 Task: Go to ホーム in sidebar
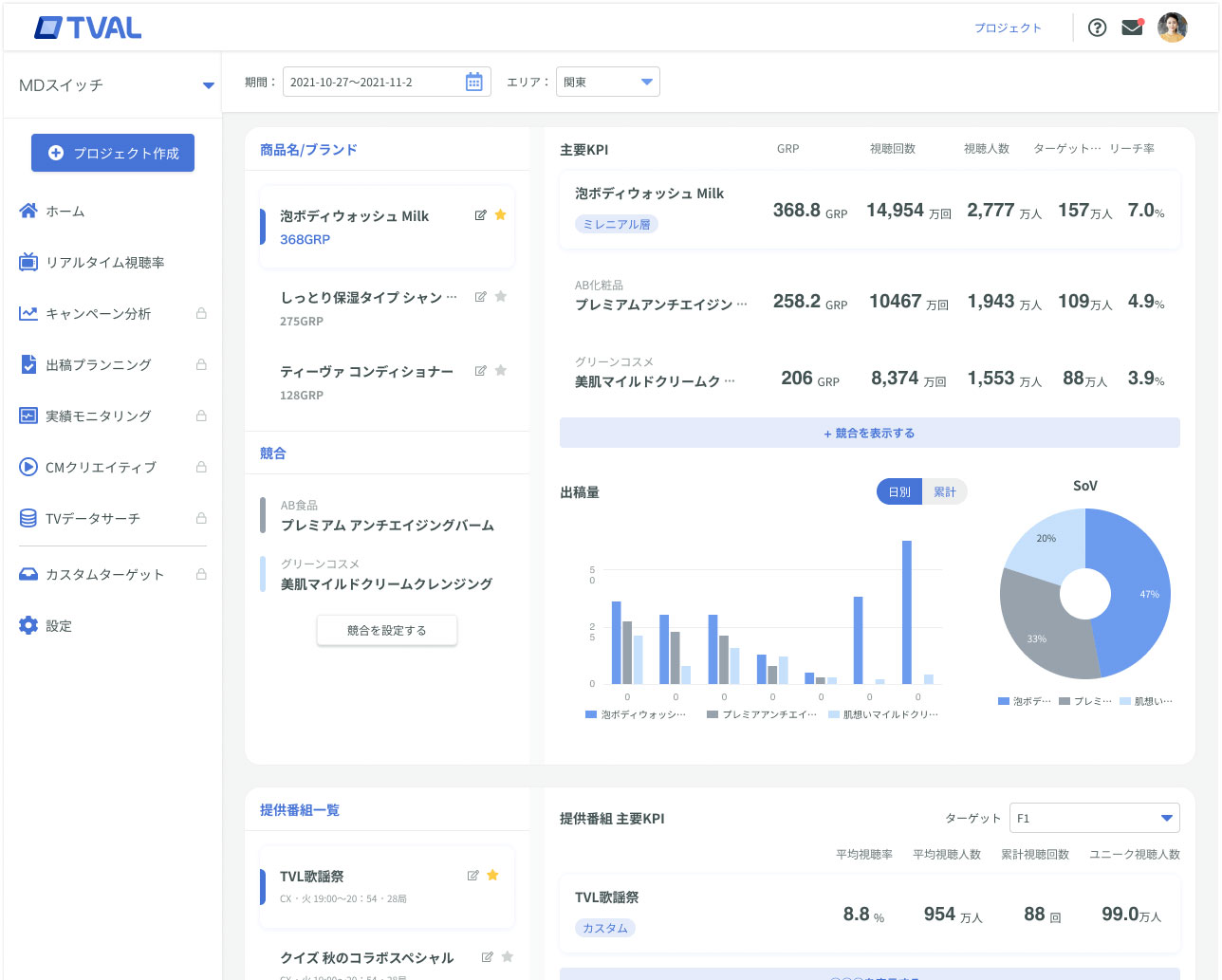(x=65, y=212)
